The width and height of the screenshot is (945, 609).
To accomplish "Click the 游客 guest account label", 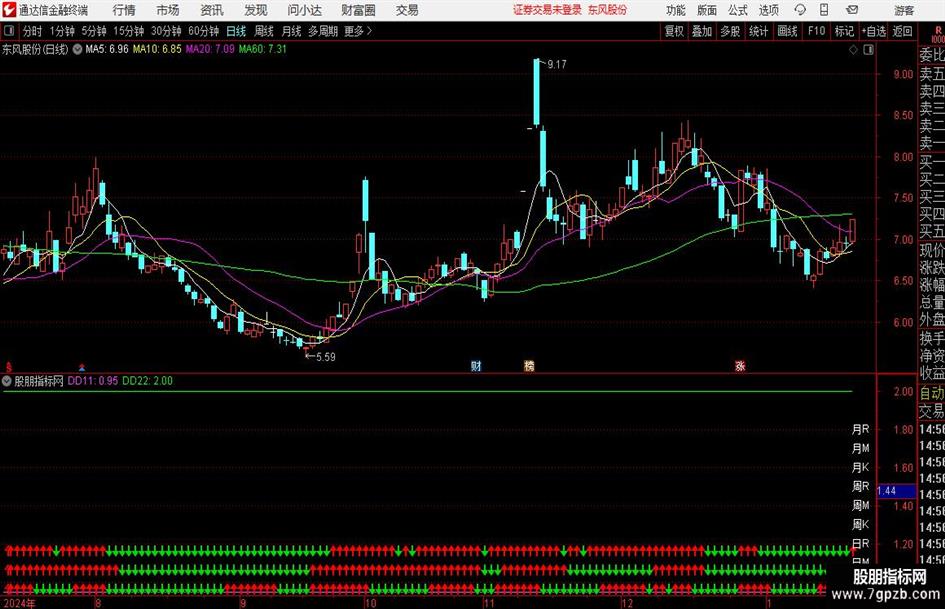I will point(904,10).
